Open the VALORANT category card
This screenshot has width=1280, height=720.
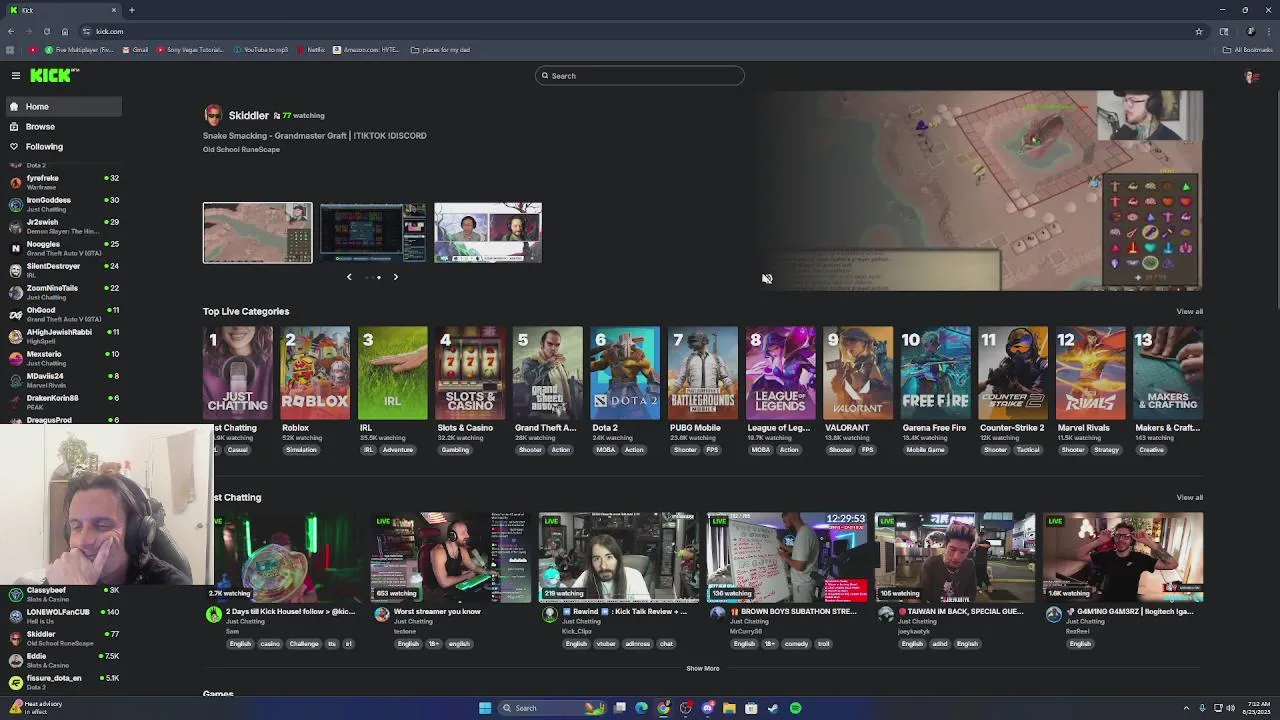pos(857,372)
